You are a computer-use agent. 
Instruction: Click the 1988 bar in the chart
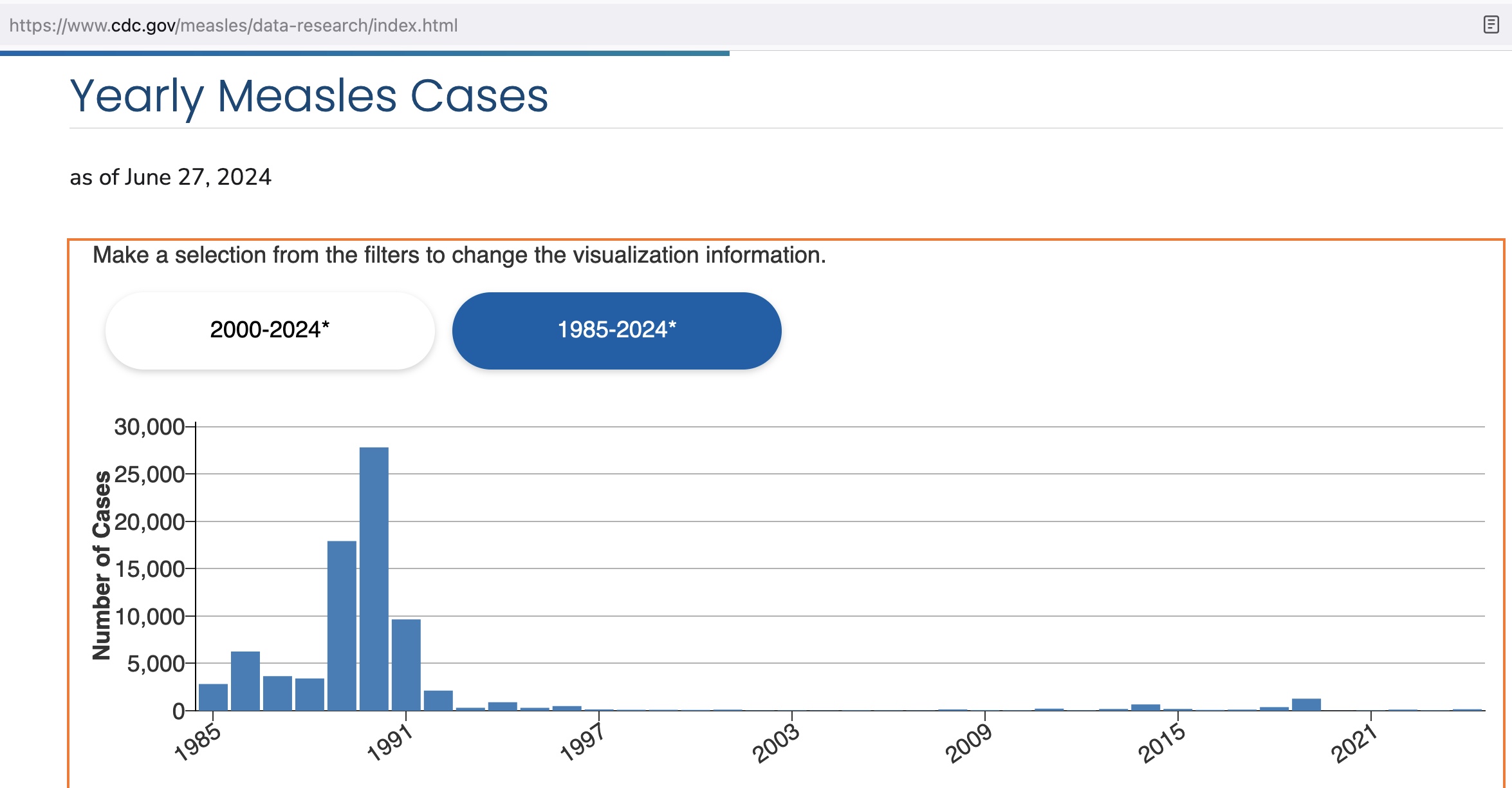tap(309, 694)
